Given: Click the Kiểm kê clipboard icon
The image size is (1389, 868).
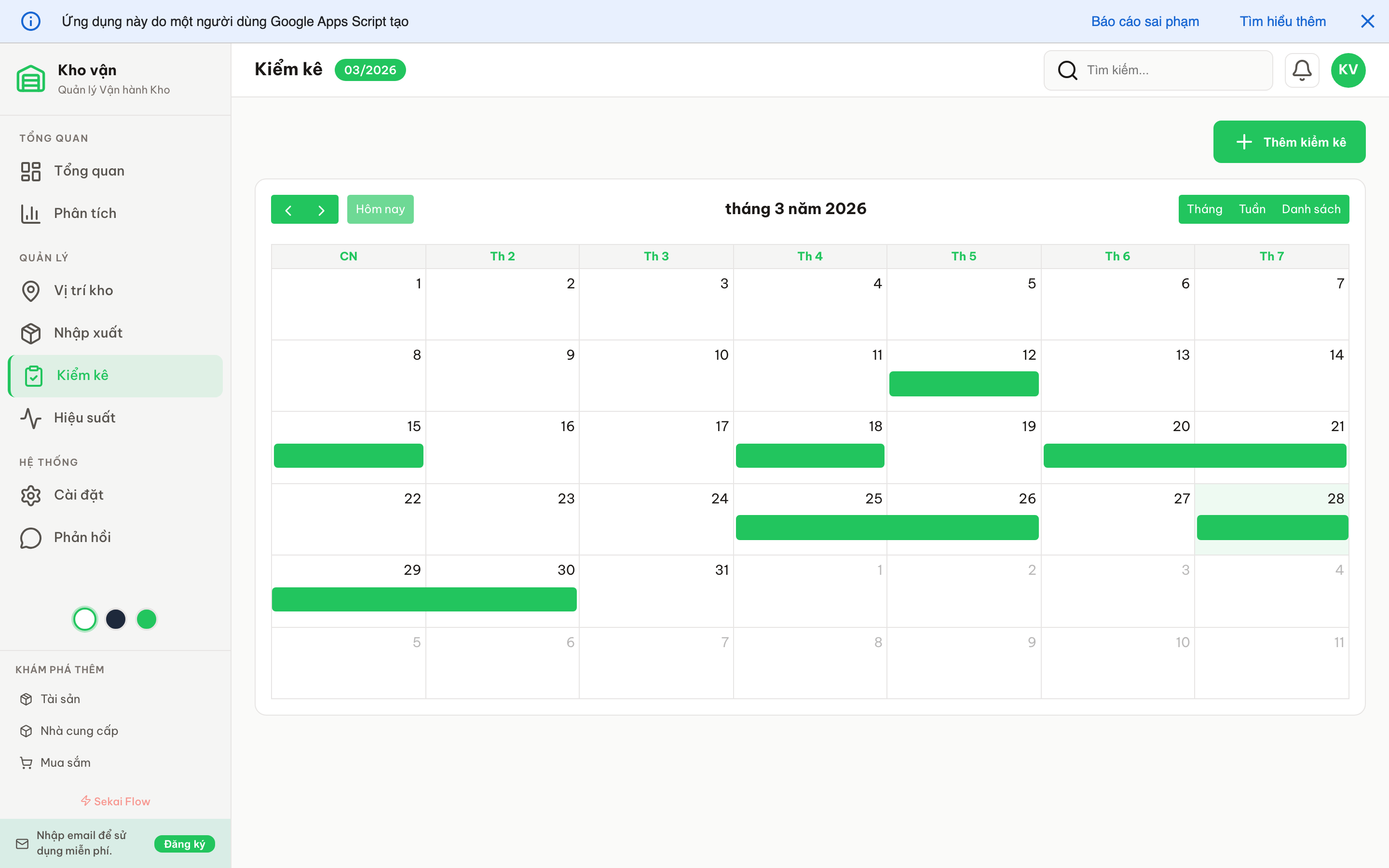Looking at the screenshot, I should click(34, 376).
